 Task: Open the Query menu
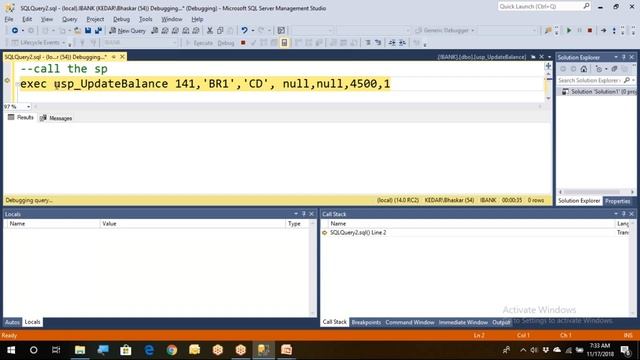[x=69, y=19]
